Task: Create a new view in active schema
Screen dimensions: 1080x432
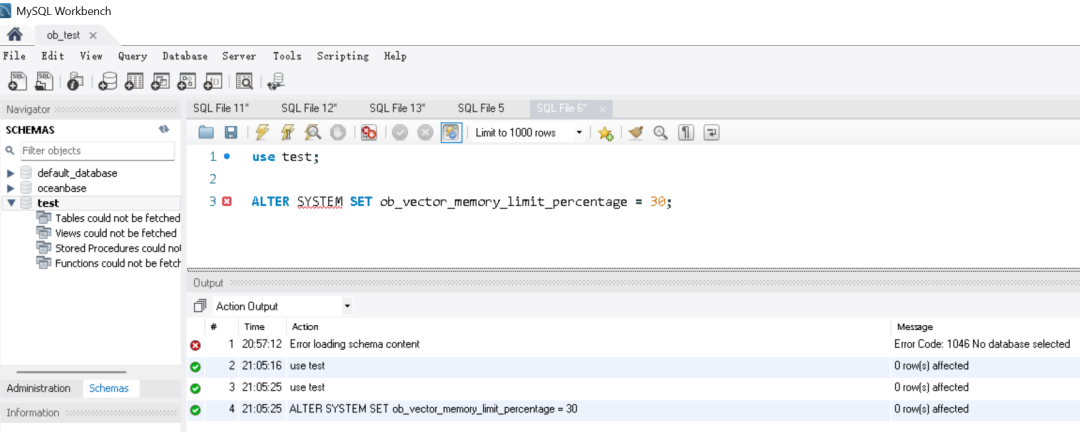Action: pyautogui.click(x=160, y=81)
